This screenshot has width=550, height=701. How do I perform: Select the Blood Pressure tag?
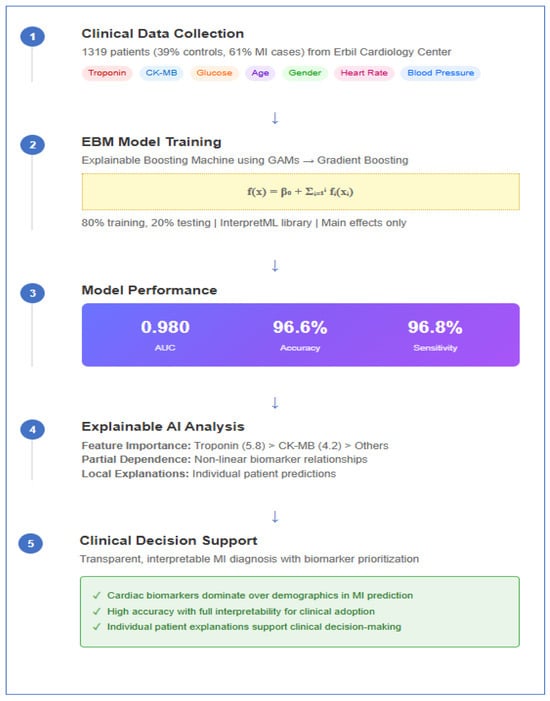440,73
